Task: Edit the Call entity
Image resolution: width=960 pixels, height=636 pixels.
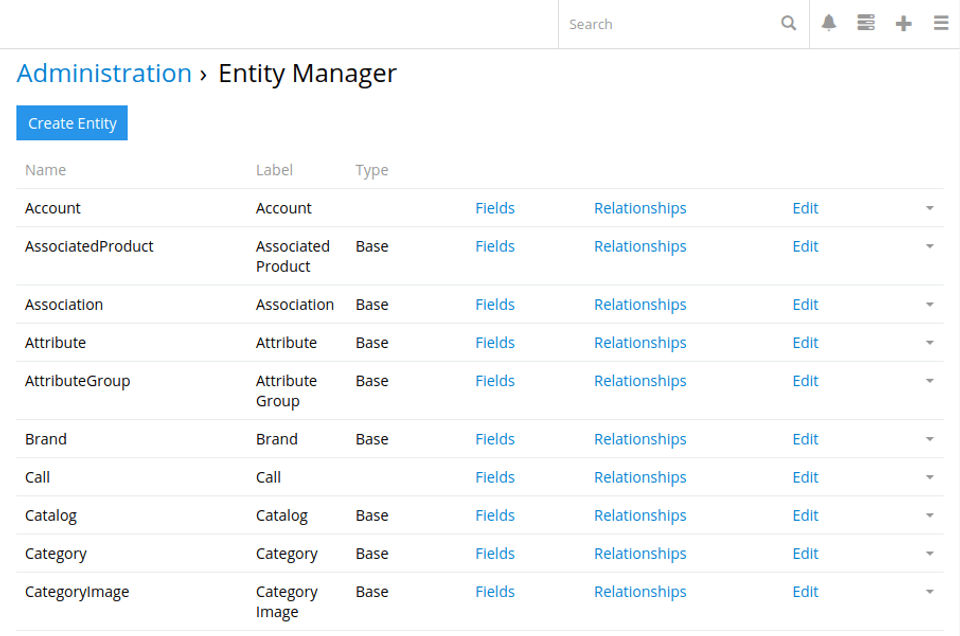Action: [805, 477]
